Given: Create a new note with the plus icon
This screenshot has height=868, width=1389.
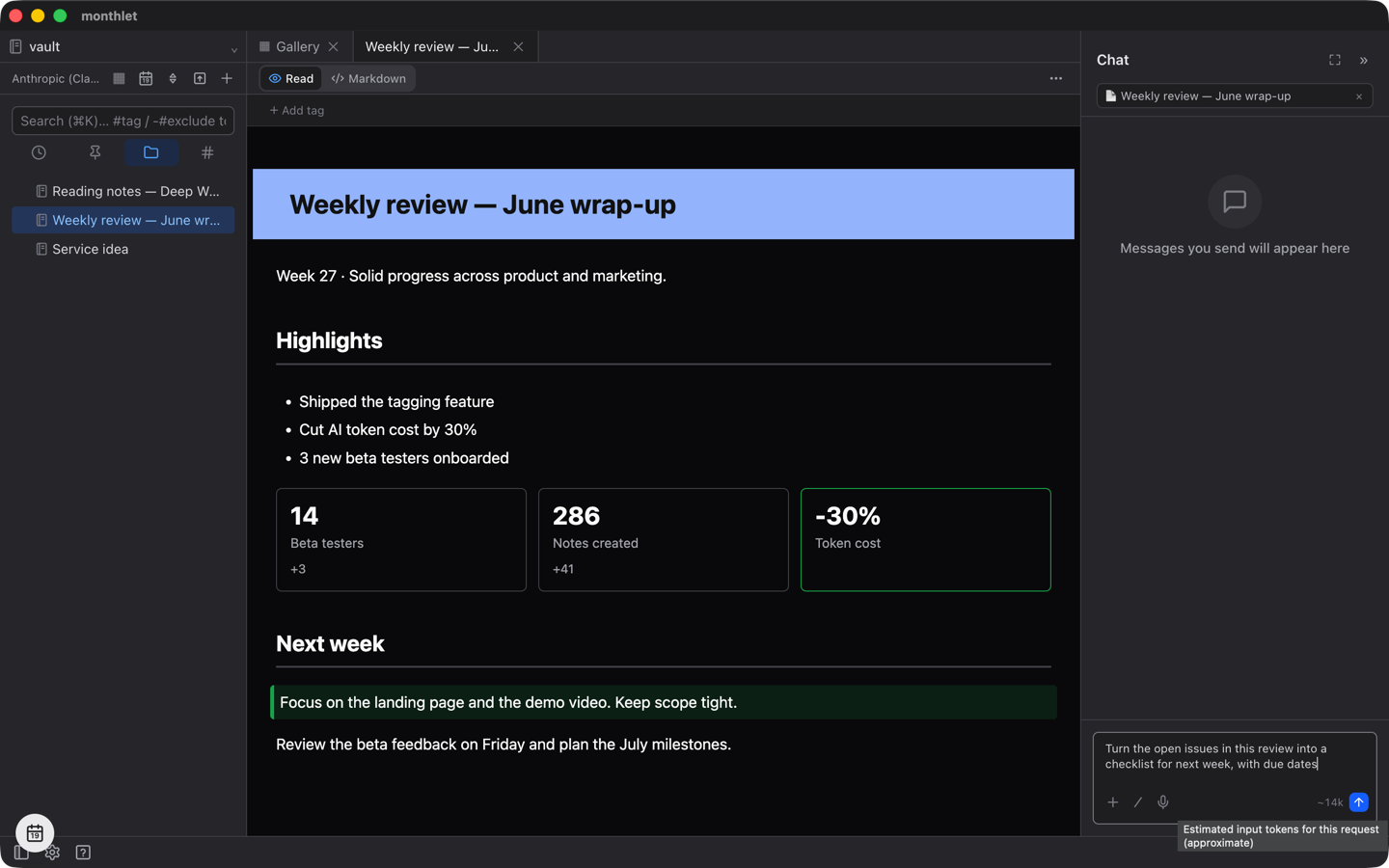Looking at the screenshot, I should pyautogui.click(x=227, y=79).
